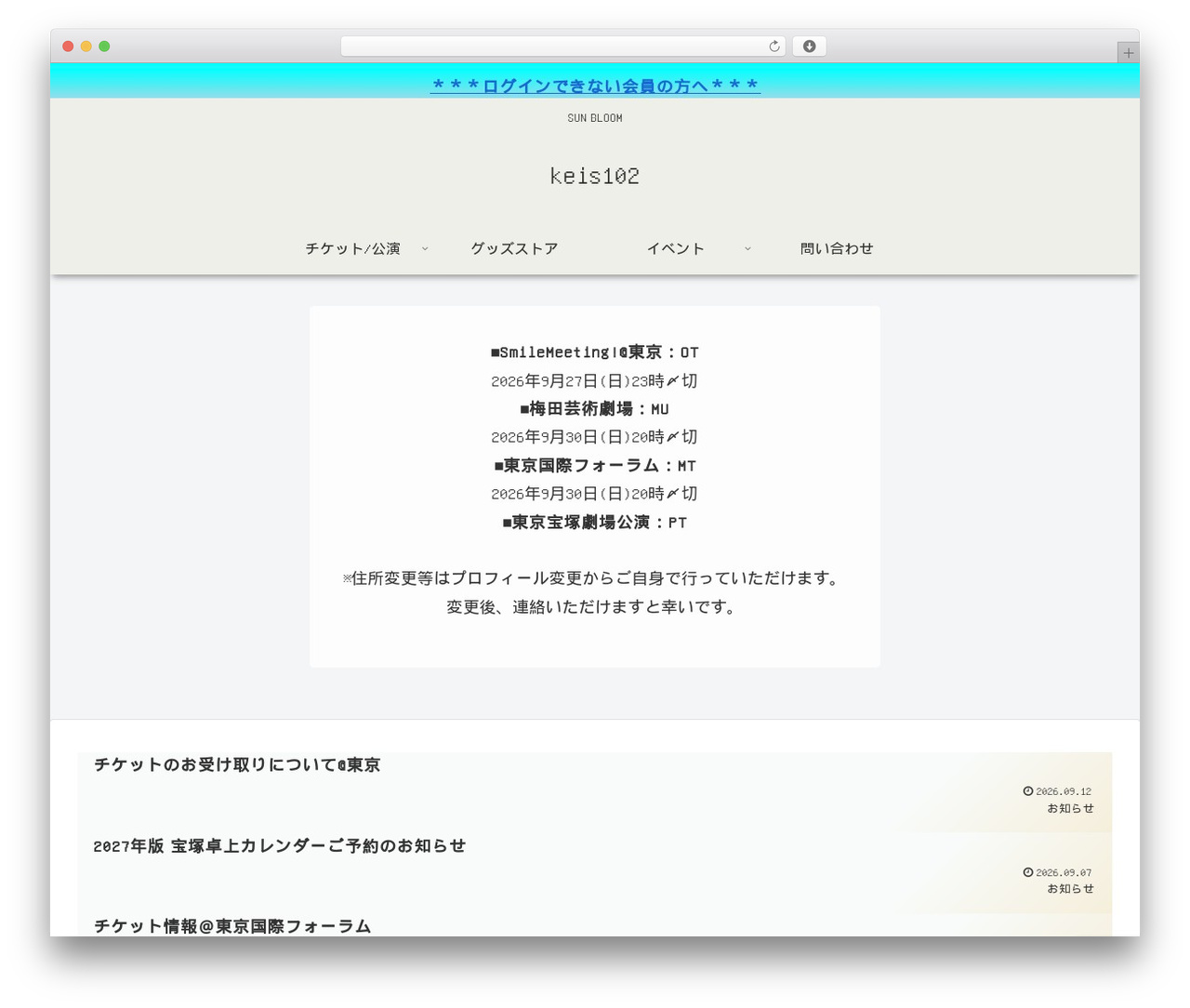Add a new tab with the plus button
This screenshot has width=1190, height=1008.
pos(1128,53)
